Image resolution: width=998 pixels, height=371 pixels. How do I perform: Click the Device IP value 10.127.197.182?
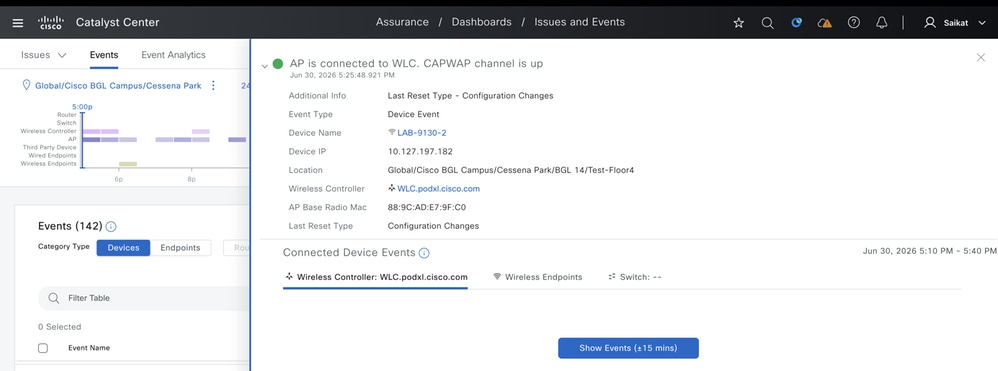420,151
